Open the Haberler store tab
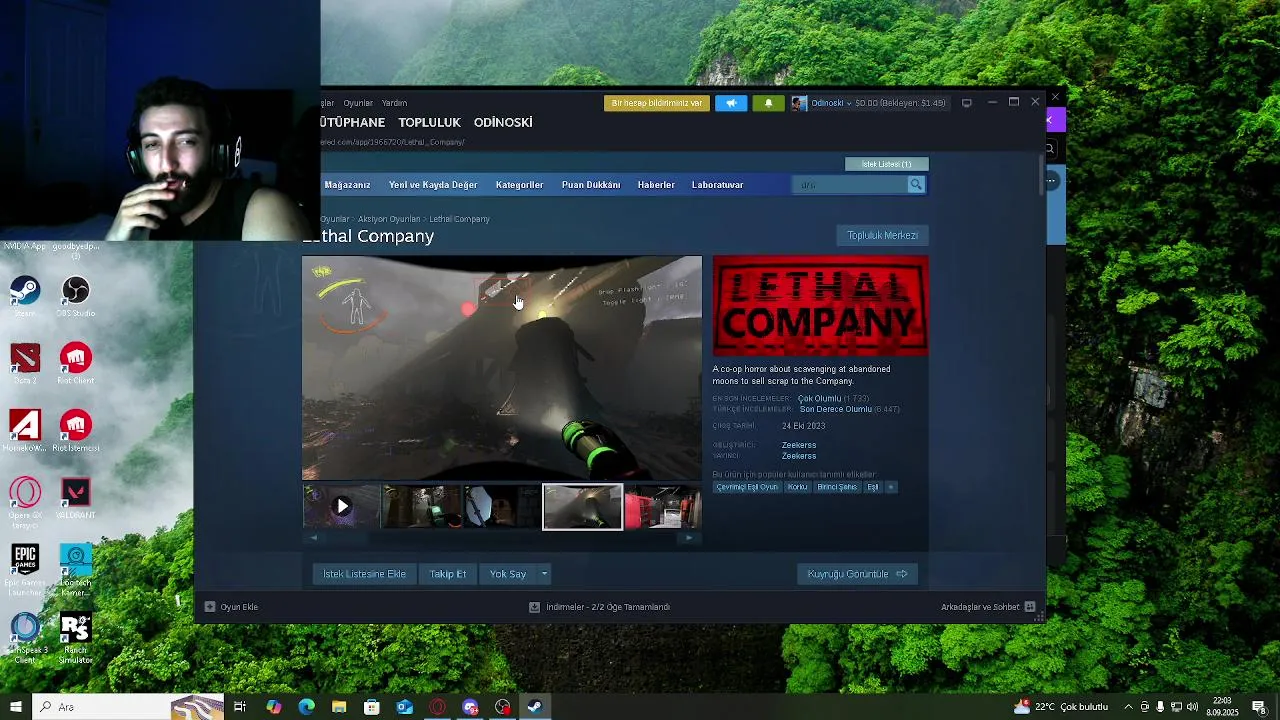The image size is (1280, 720). [656, 185]
